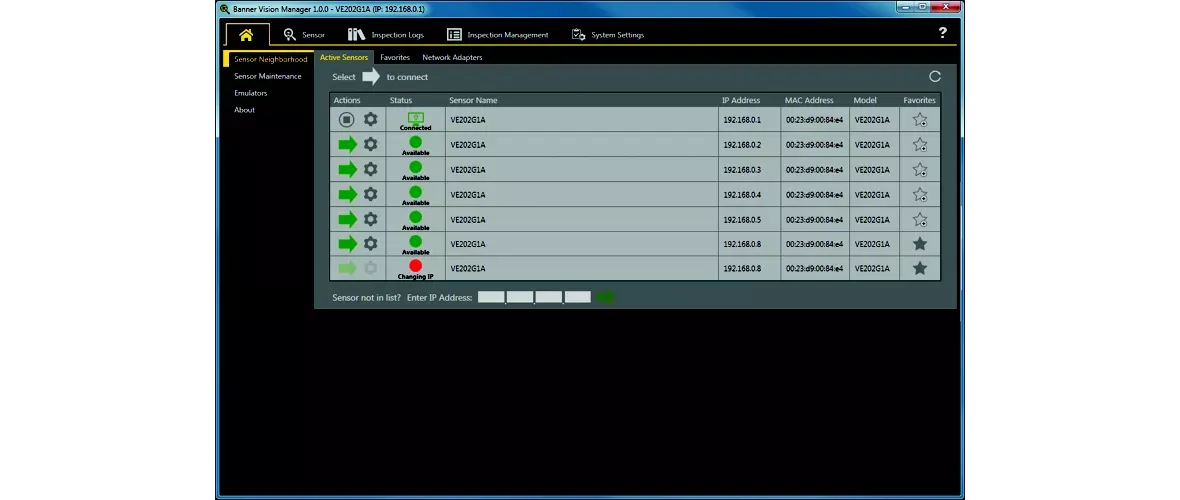Add sensor 192.168.0.2 to favorites

point(920,145)
